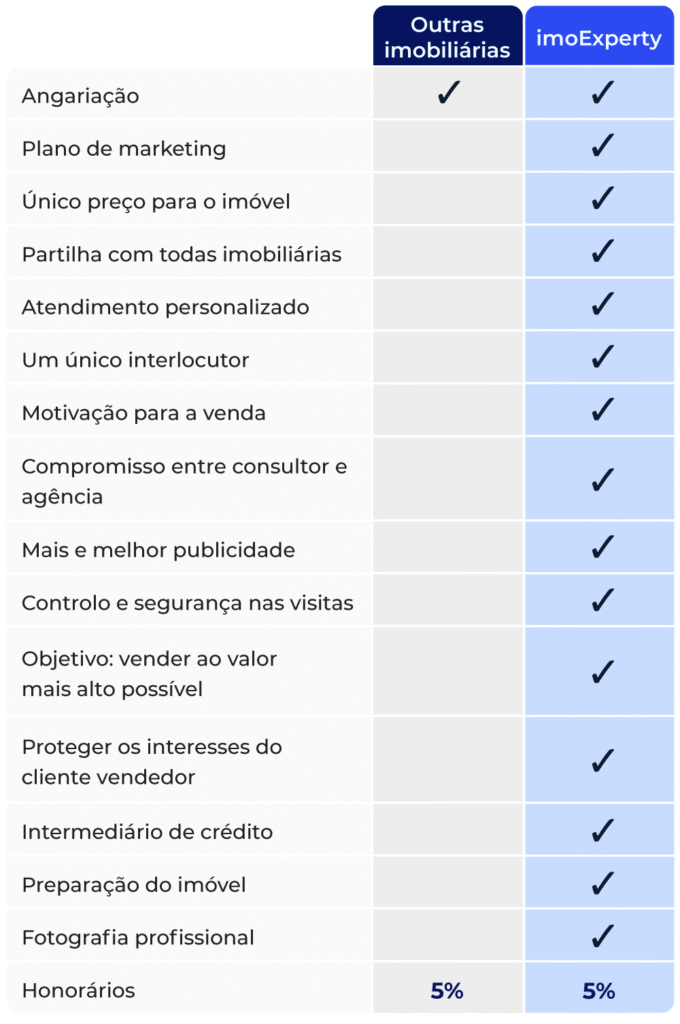This screenshot has height=1024, width=680.
Task: Click the Fotografia profissional checkmark
Action: point(601,937)
